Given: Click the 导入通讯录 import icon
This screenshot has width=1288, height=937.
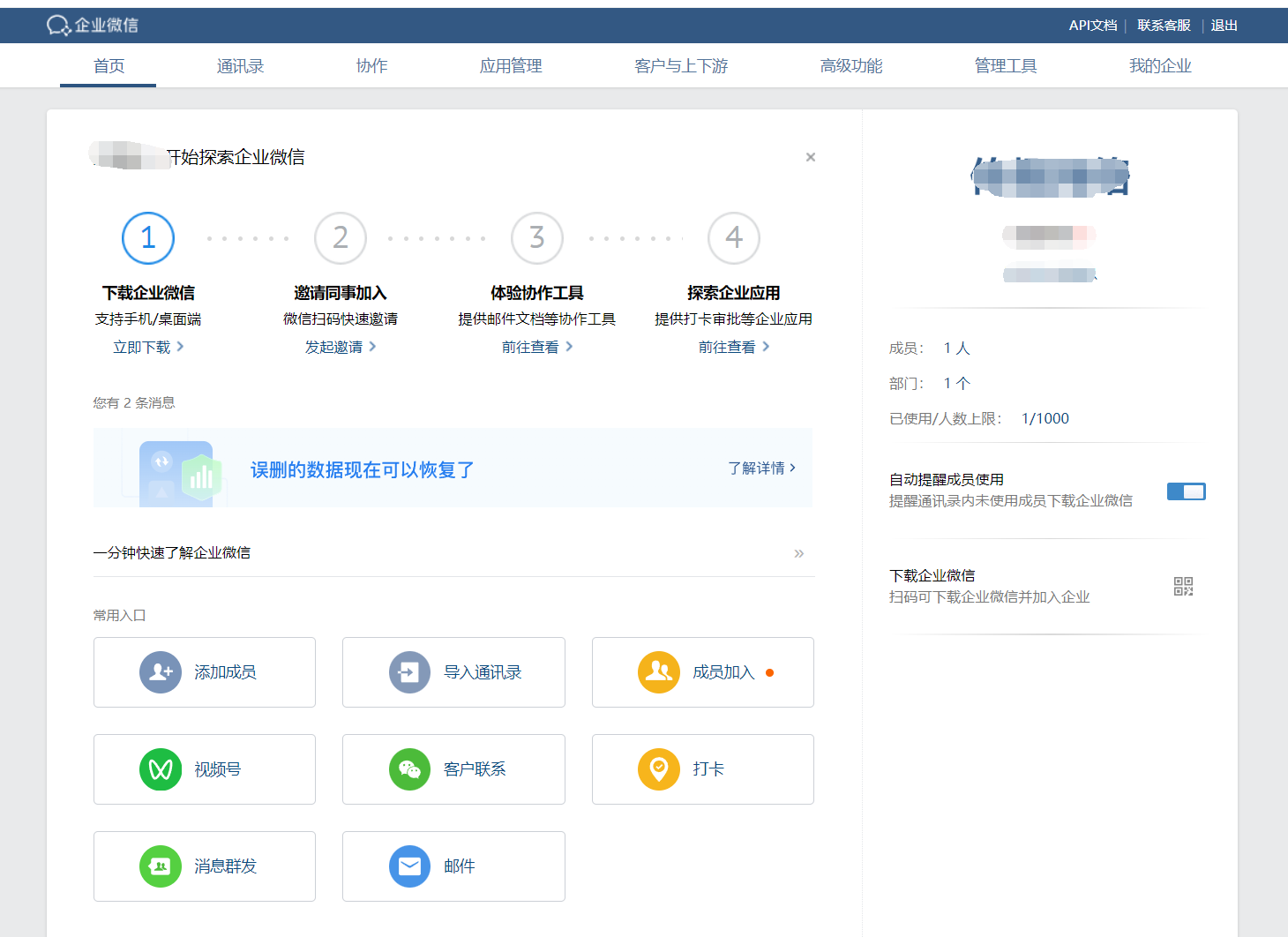Looking at the screenshot, I should point(409,672).
